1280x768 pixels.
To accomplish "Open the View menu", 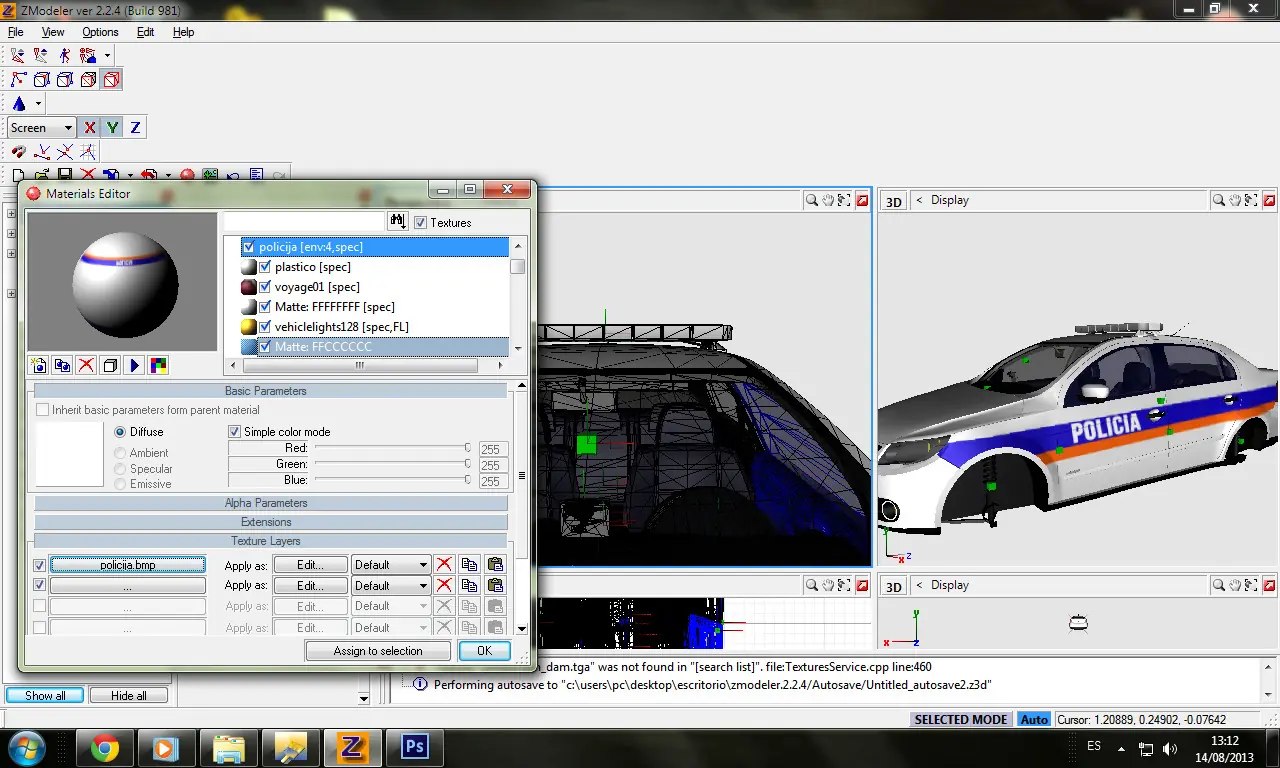I will point(53,32).
